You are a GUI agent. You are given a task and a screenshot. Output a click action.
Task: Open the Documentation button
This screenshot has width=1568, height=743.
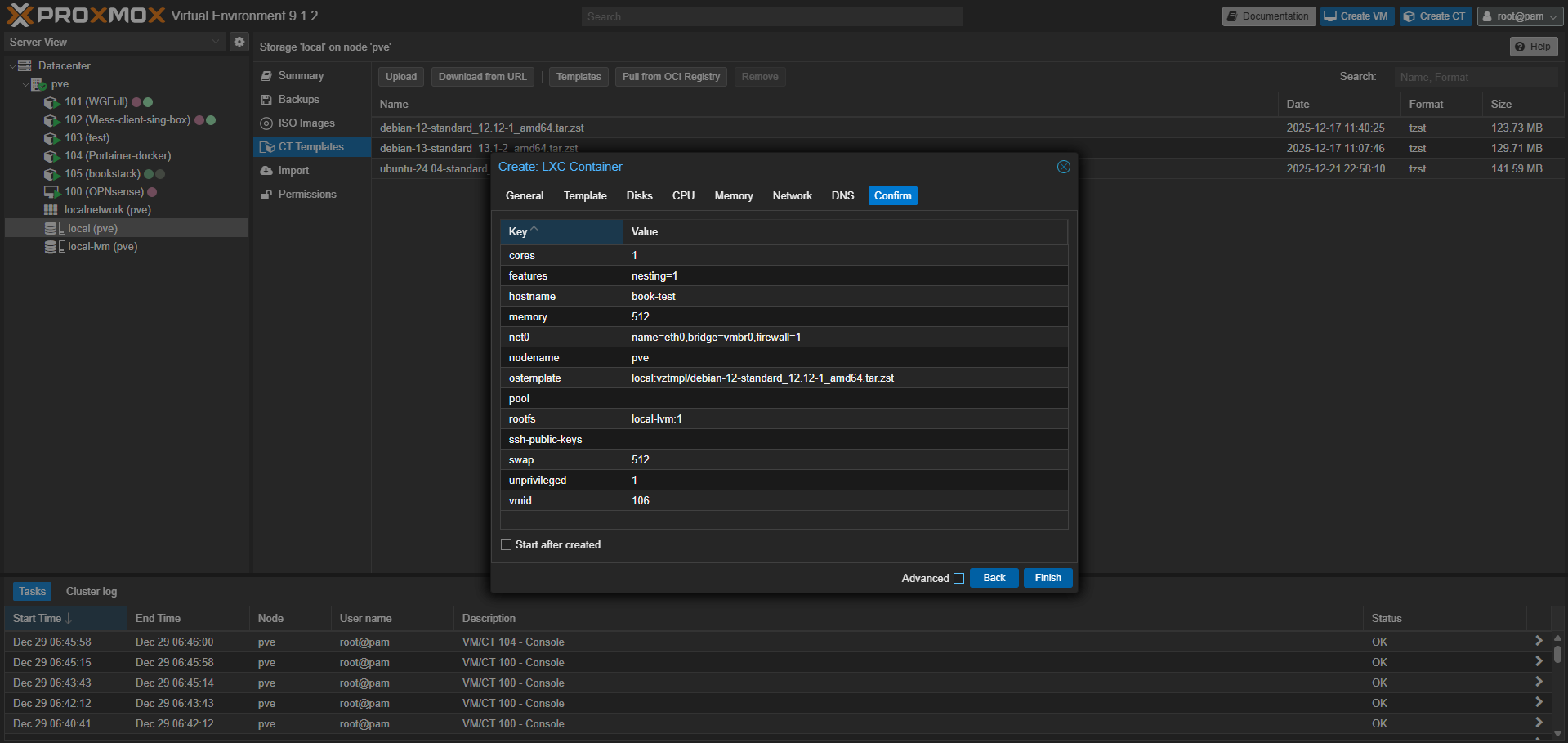tap(1267, 16)
